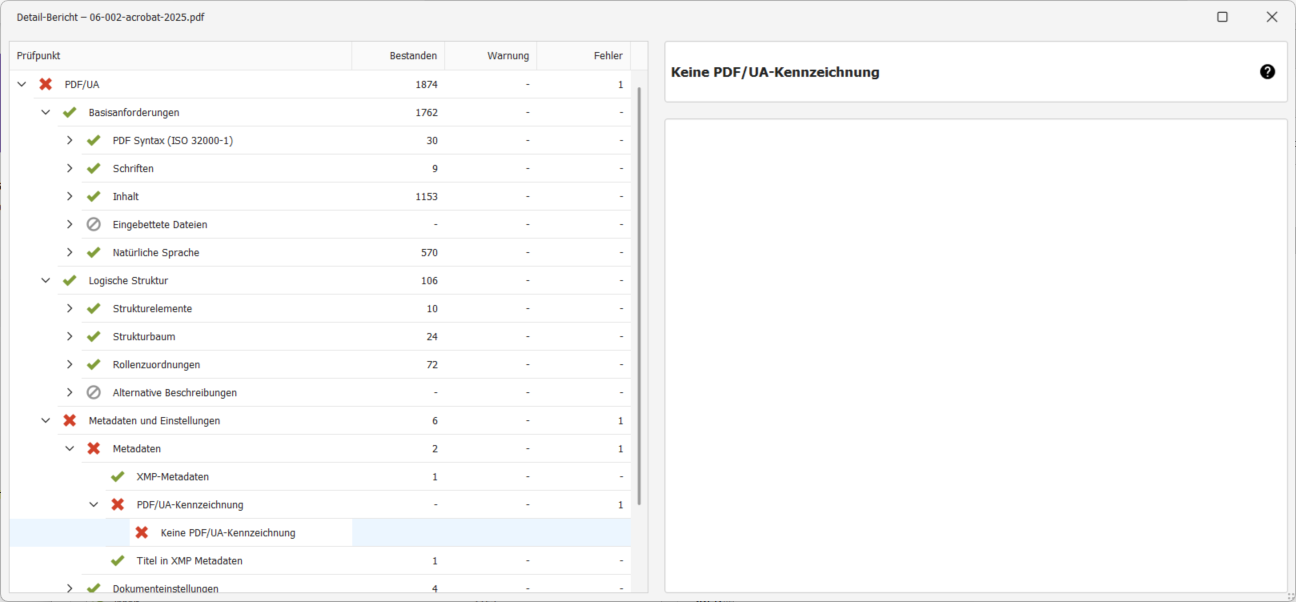Collapse the PDF/UA root node

click(22, 85)
